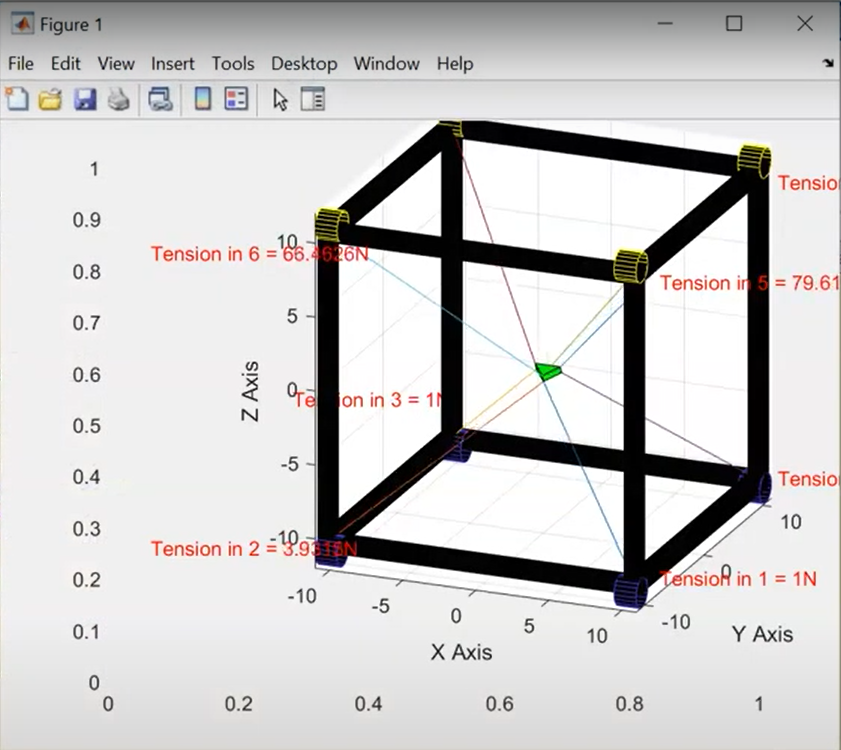This screenshot has height=750, width=841.
Task: Insert a colorbar from the toolbar
Action: 203,99
